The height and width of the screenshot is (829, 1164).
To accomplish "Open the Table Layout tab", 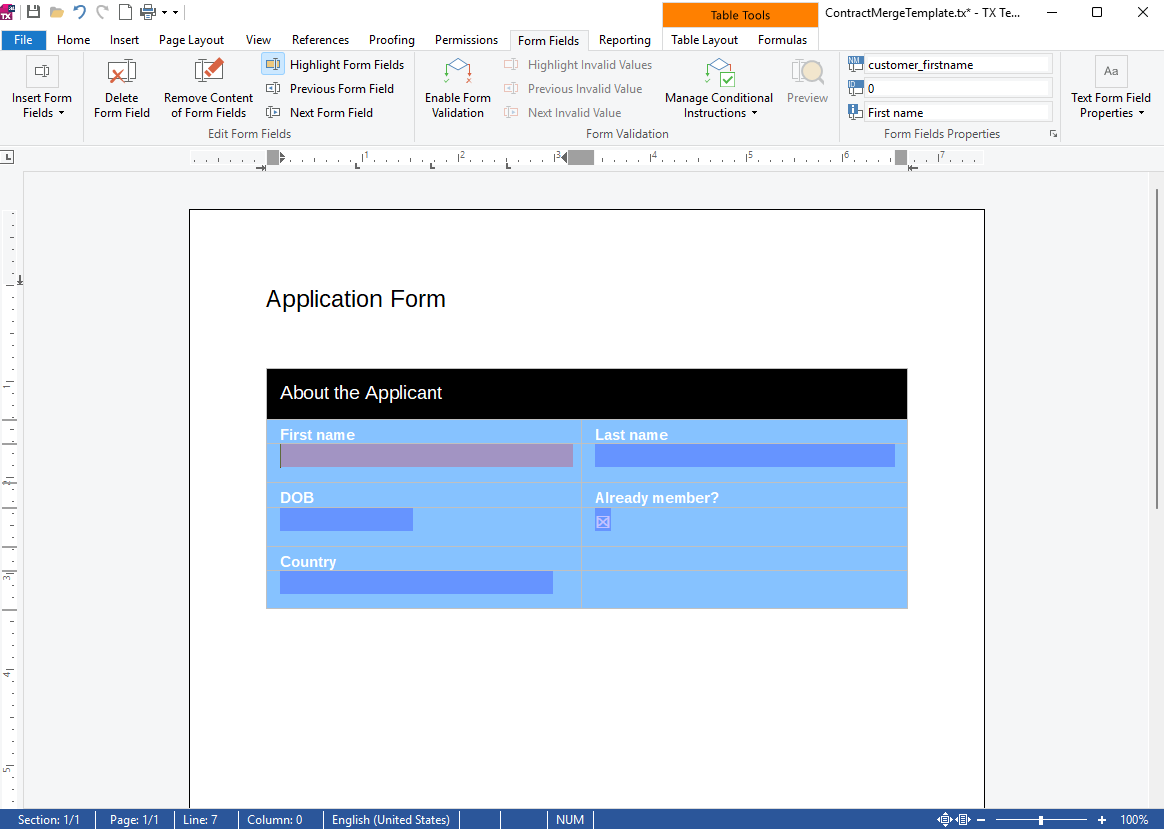I will [704, 40].
